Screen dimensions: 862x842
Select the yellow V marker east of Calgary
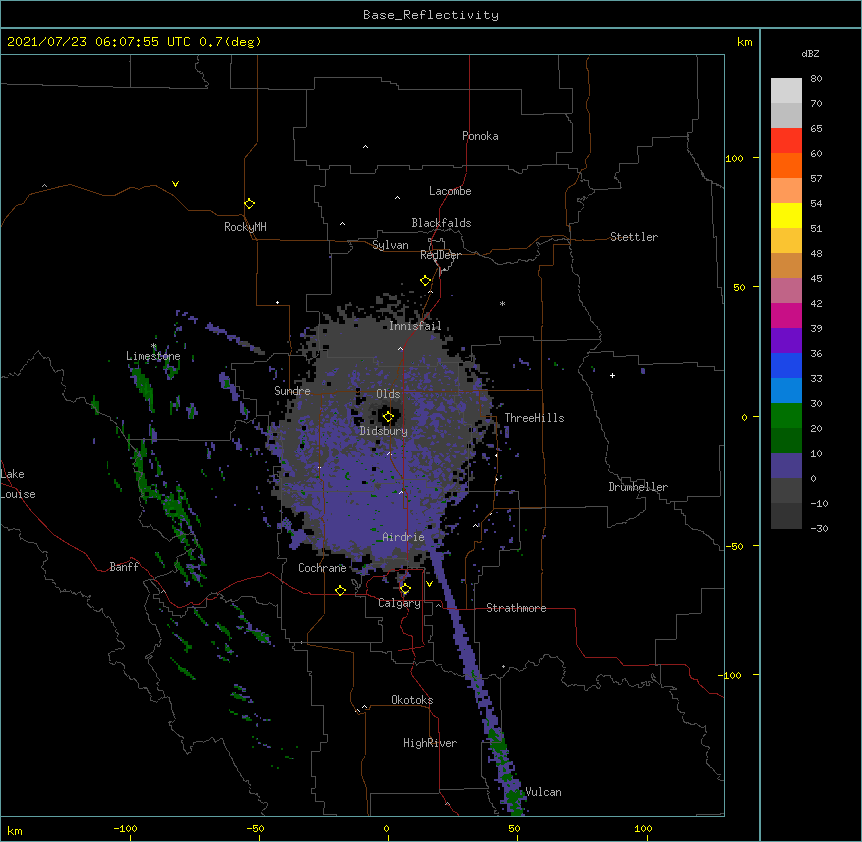[x=429, y=584]
